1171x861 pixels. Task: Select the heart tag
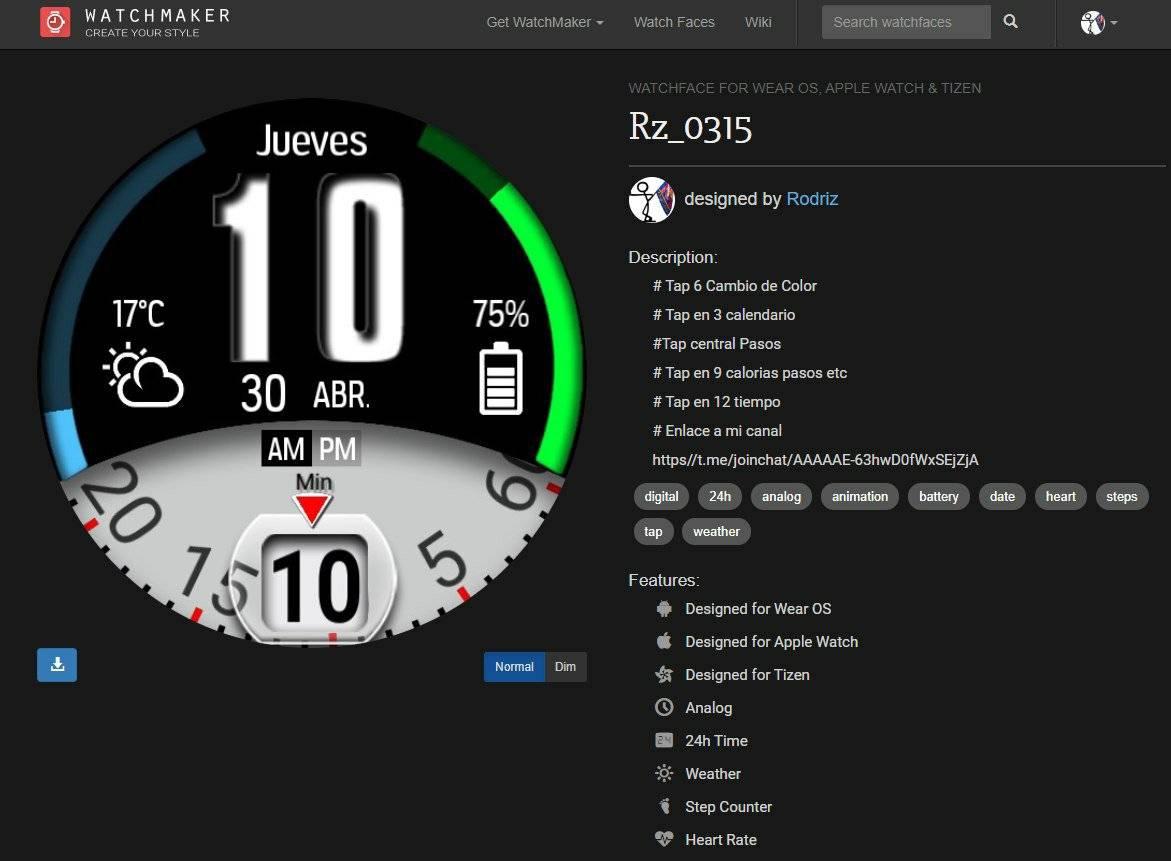click(1060, 497)
